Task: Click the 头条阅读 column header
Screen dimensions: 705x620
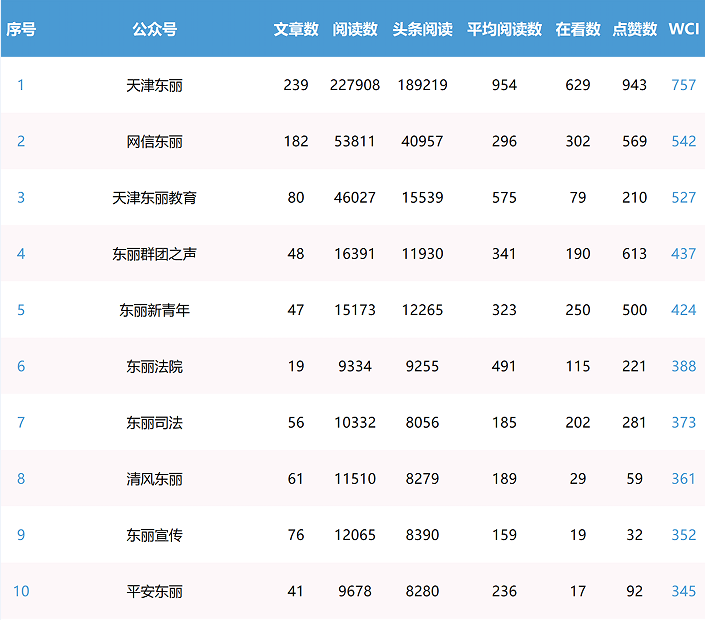Action: pyautogui.click(x=422, y=29)
